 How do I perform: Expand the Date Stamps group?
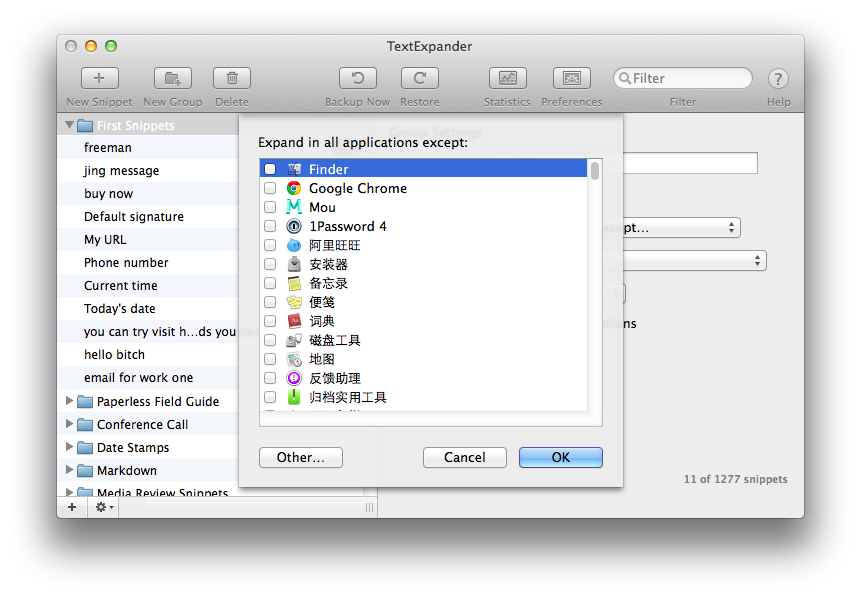tap(69, 447)
